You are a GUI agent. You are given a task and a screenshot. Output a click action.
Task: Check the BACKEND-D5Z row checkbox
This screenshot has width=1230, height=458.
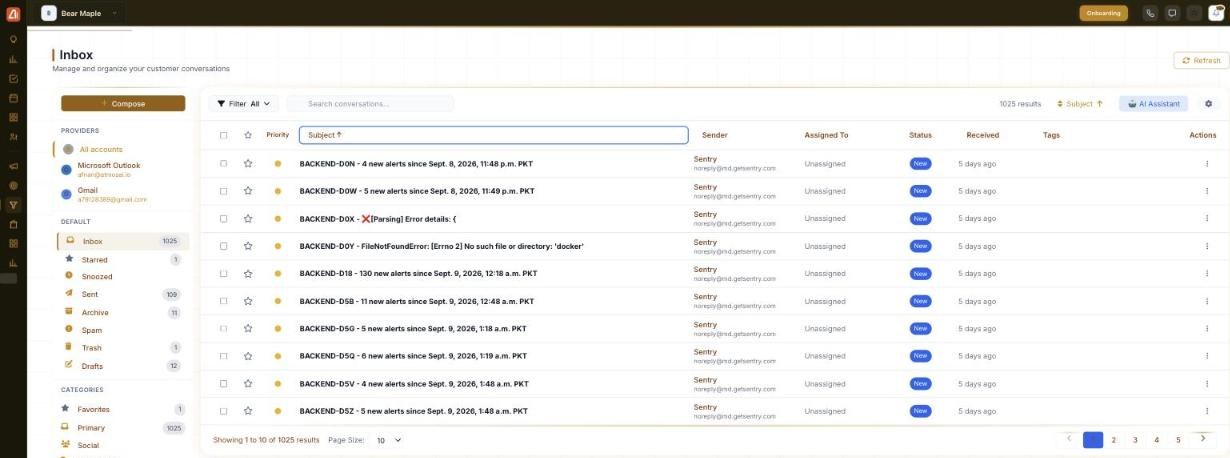223,411
